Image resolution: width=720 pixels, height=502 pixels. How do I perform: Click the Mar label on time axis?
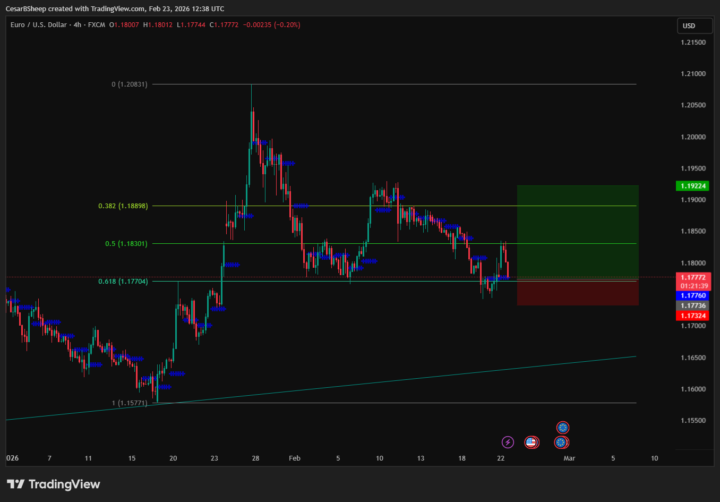tap(569, 458)
